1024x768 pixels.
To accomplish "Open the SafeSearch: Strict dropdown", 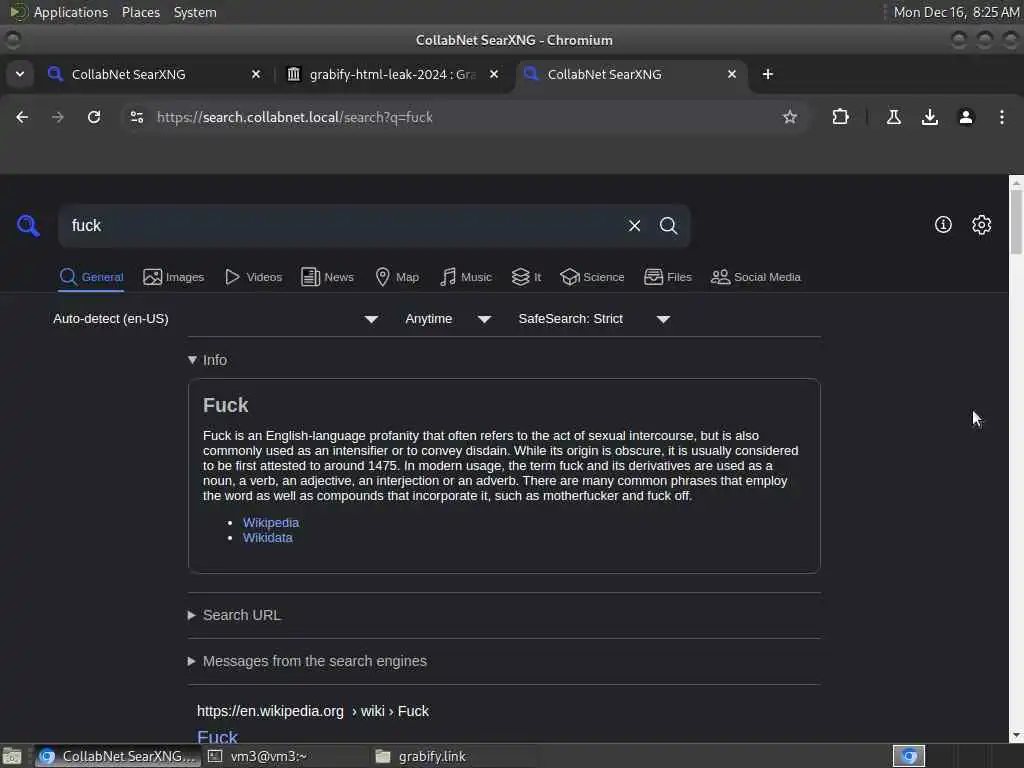I will pyautogui.click(x=594, y=319).
